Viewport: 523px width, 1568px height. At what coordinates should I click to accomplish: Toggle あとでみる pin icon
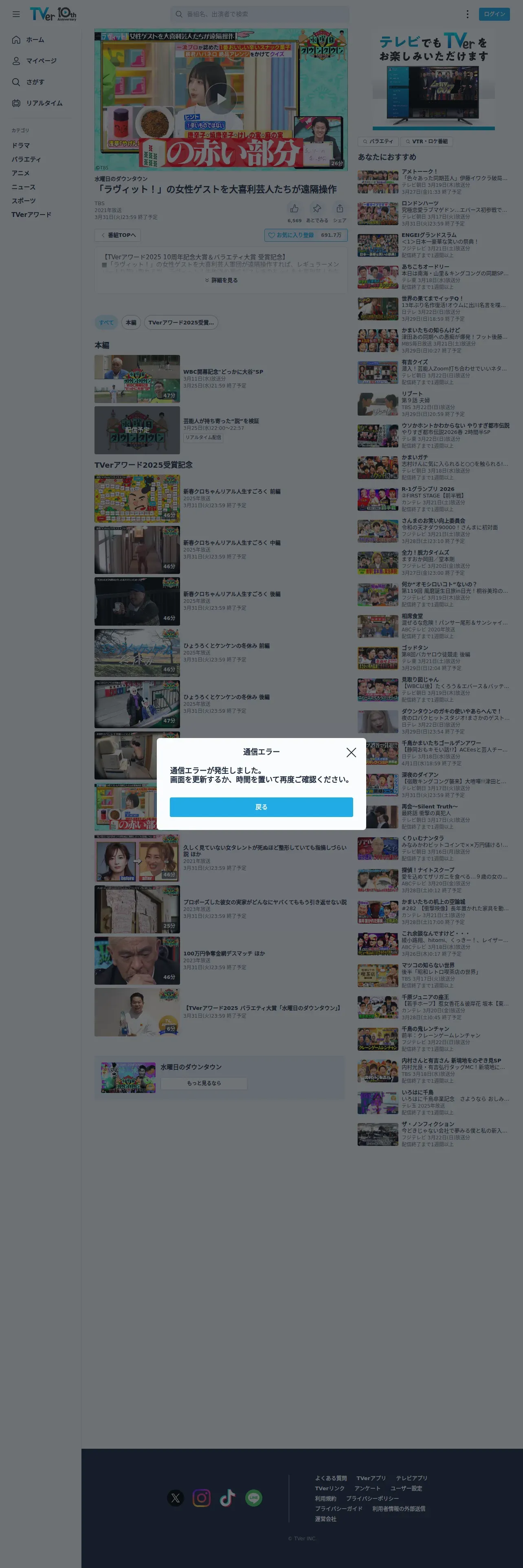pyautogui.click(x=317, y=209)
